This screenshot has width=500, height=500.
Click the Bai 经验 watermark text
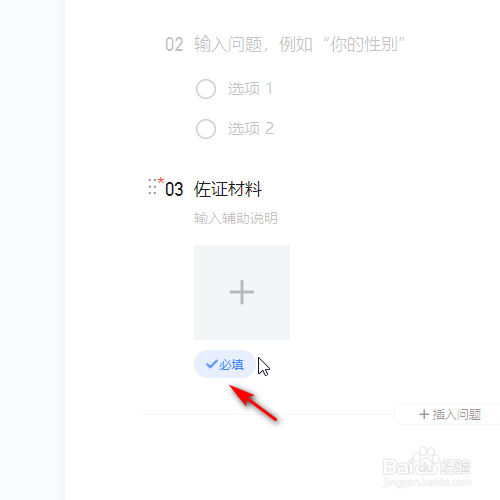[427, 466]
